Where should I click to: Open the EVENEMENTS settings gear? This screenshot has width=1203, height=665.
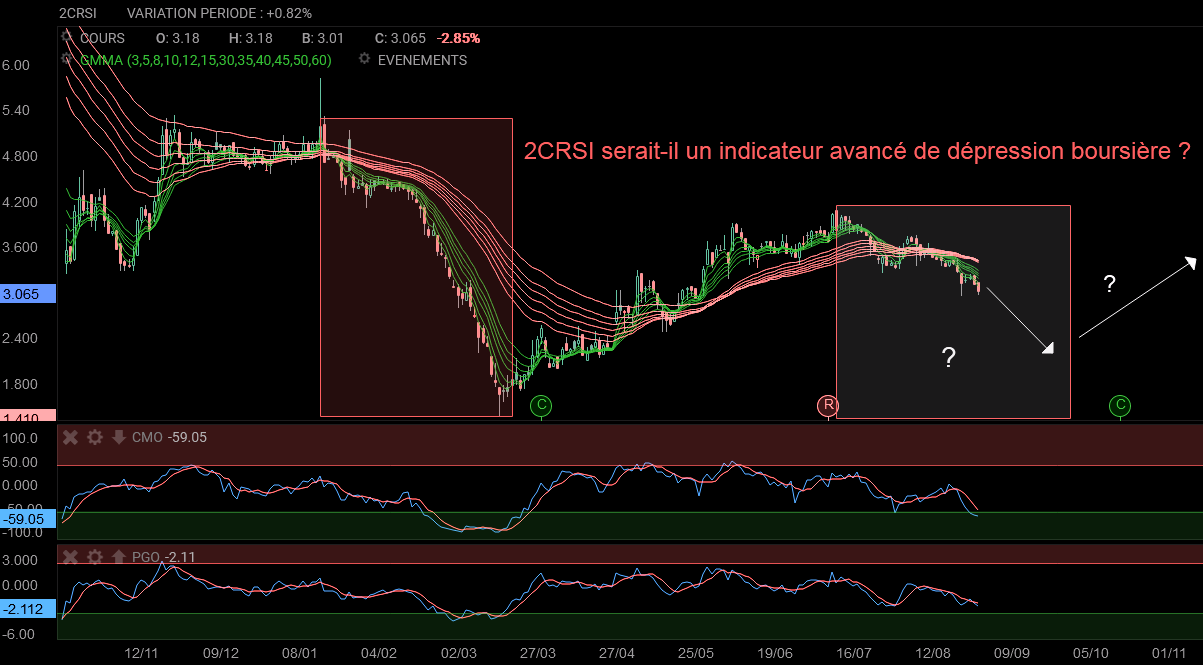coord(363,59)
